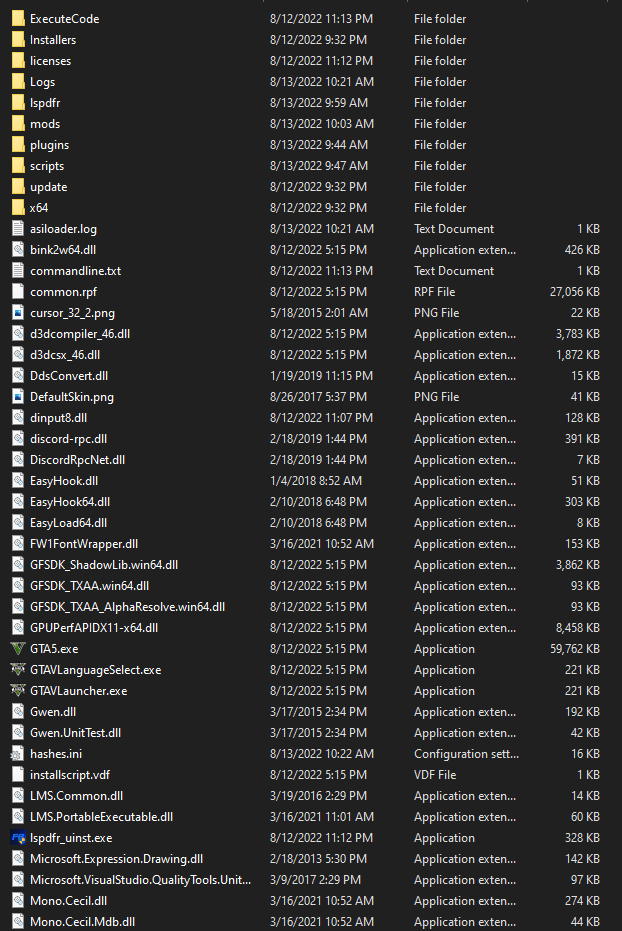622x931 pixels.
Task: Click the 8/13/2022 10:22 AM date
Action: [x=322, y=754]
